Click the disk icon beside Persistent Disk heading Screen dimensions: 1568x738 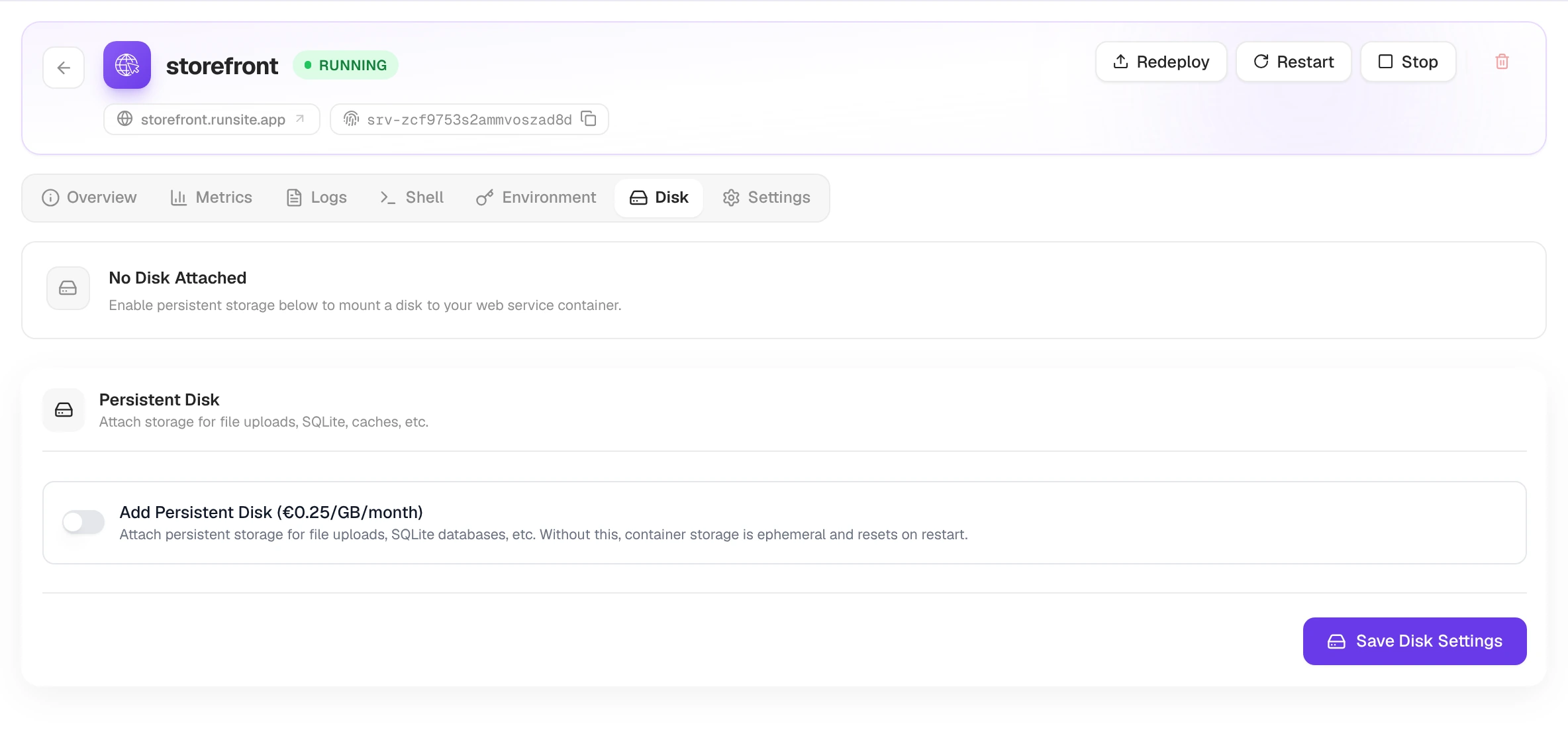pyautogui.click(x=64, y=410)
